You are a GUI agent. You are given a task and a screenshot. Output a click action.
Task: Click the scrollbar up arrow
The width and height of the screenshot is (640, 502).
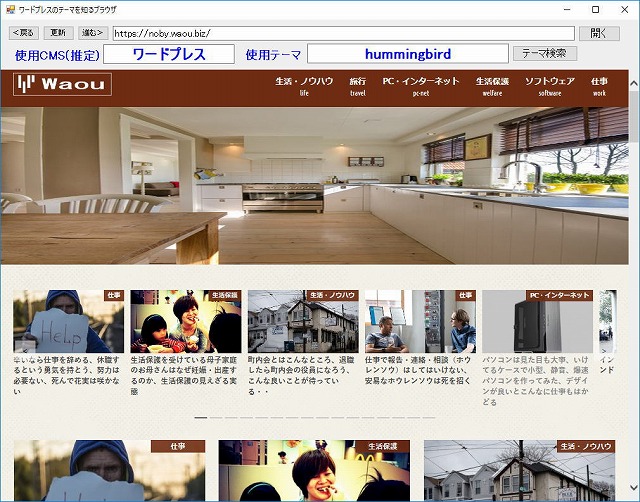(634, 83)
